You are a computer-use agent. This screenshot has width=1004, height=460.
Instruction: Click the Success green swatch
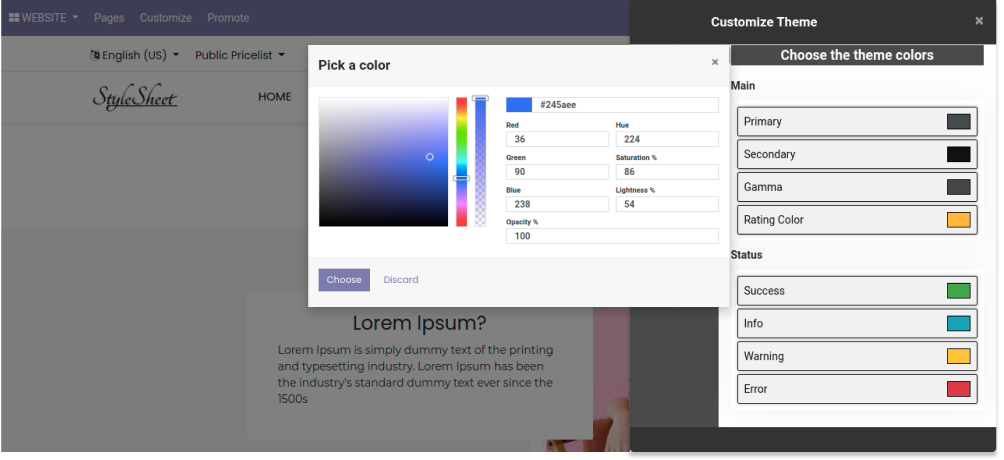(959, 291)
